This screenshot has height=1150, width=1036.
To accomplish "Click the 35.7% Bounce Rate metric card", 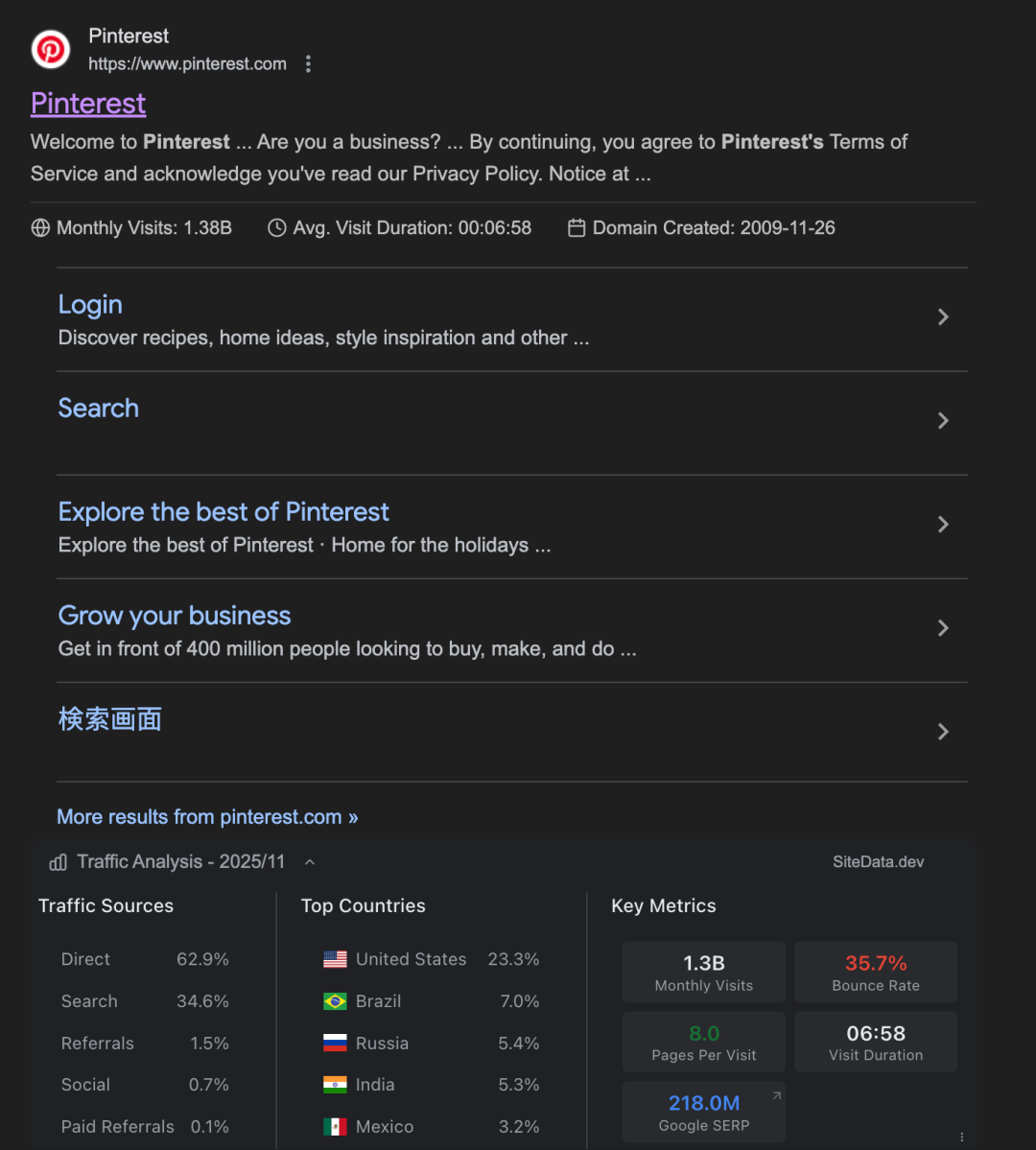I will 876,972.
